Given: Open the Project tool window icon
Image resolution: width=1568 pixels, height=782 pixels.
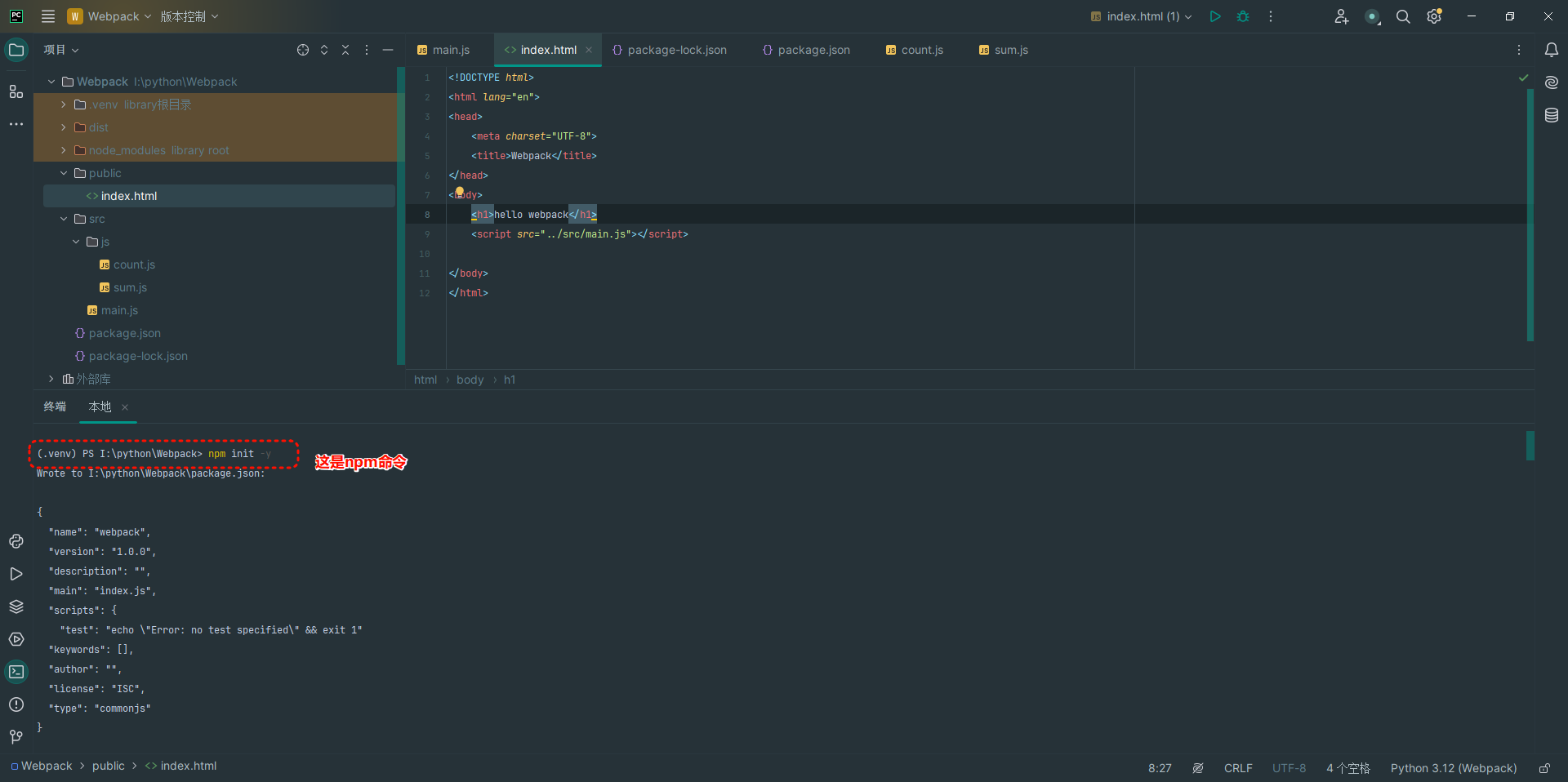Looking at the screenshot, I should coord(16,50).
